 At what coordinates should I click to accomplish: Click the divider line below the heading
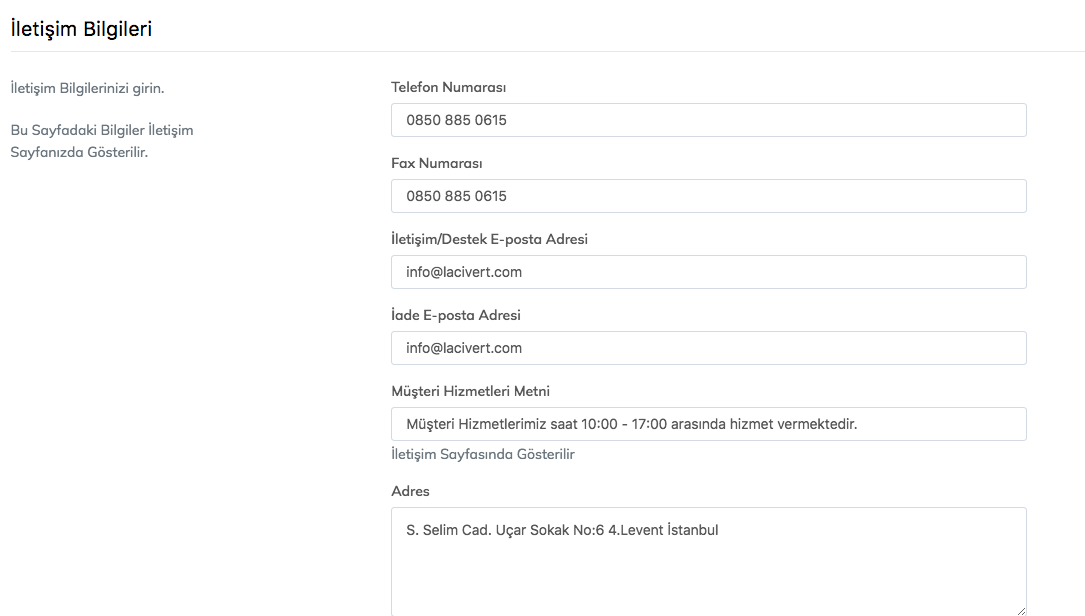[542, 51]
